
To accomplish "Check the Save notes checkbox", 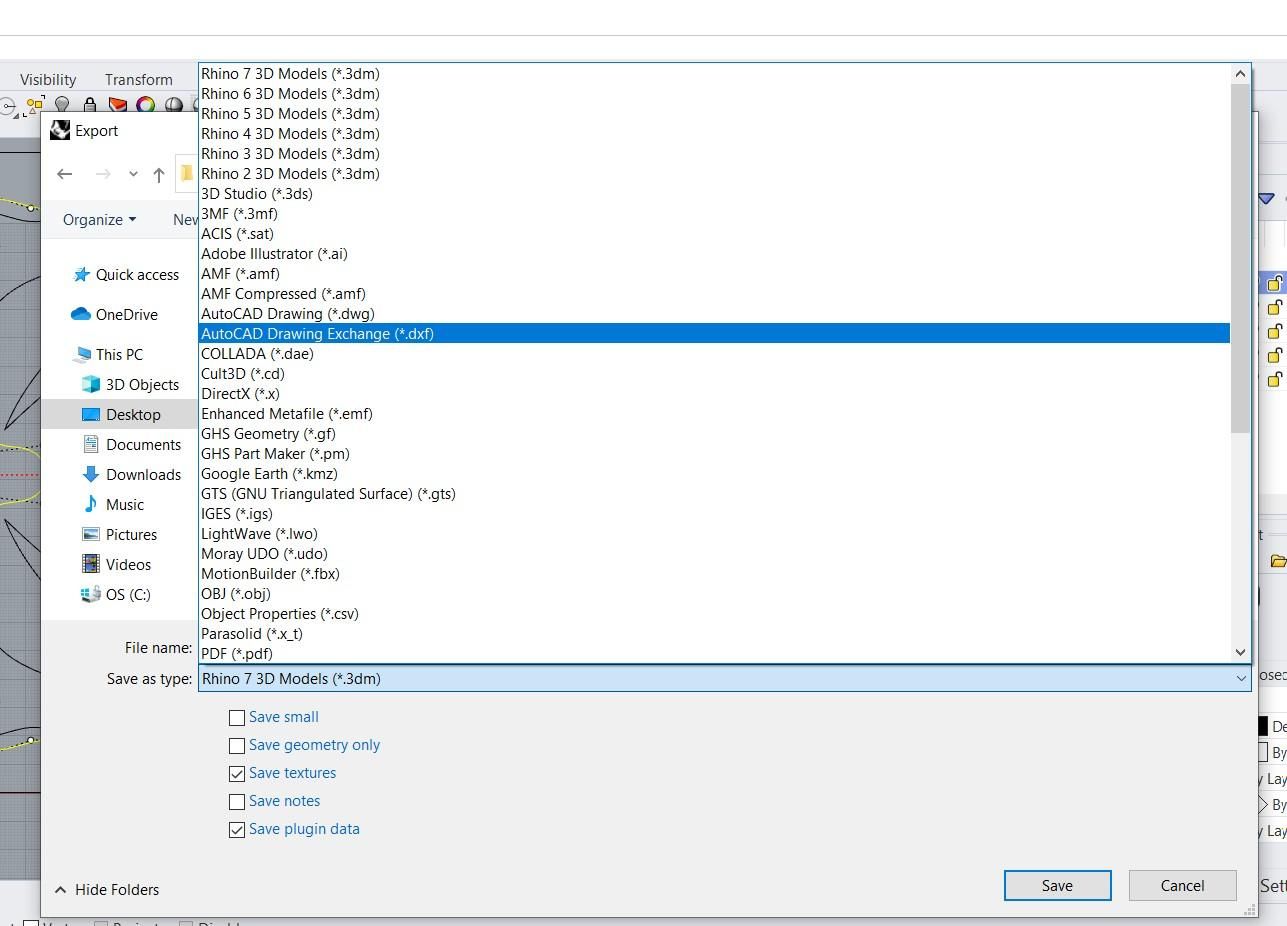I will [237, 801].
